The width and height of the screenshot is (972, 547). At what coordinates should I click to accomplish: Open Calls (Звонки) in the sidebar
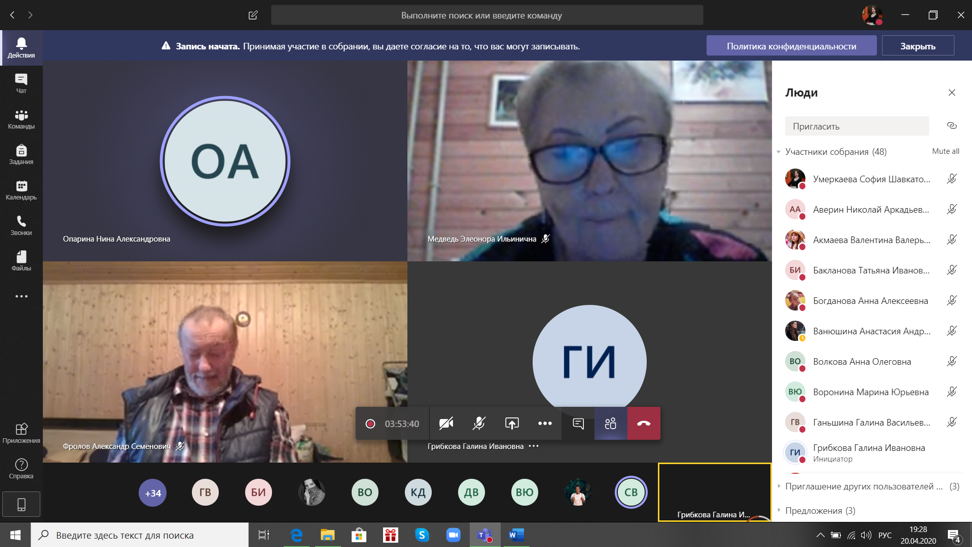tap(21, 225)
